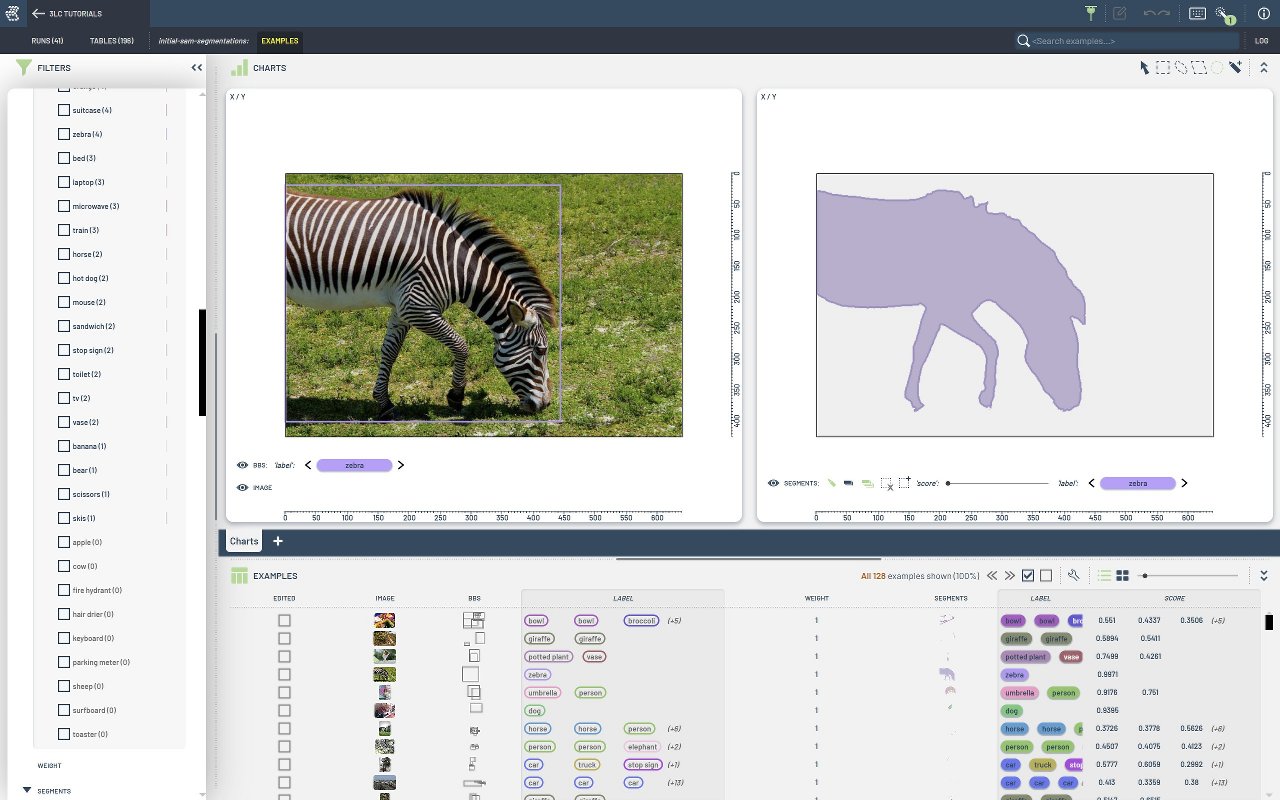1280x800 pixels.
Task: Open the info icon in the top bar
Action: pos(1263,14)
